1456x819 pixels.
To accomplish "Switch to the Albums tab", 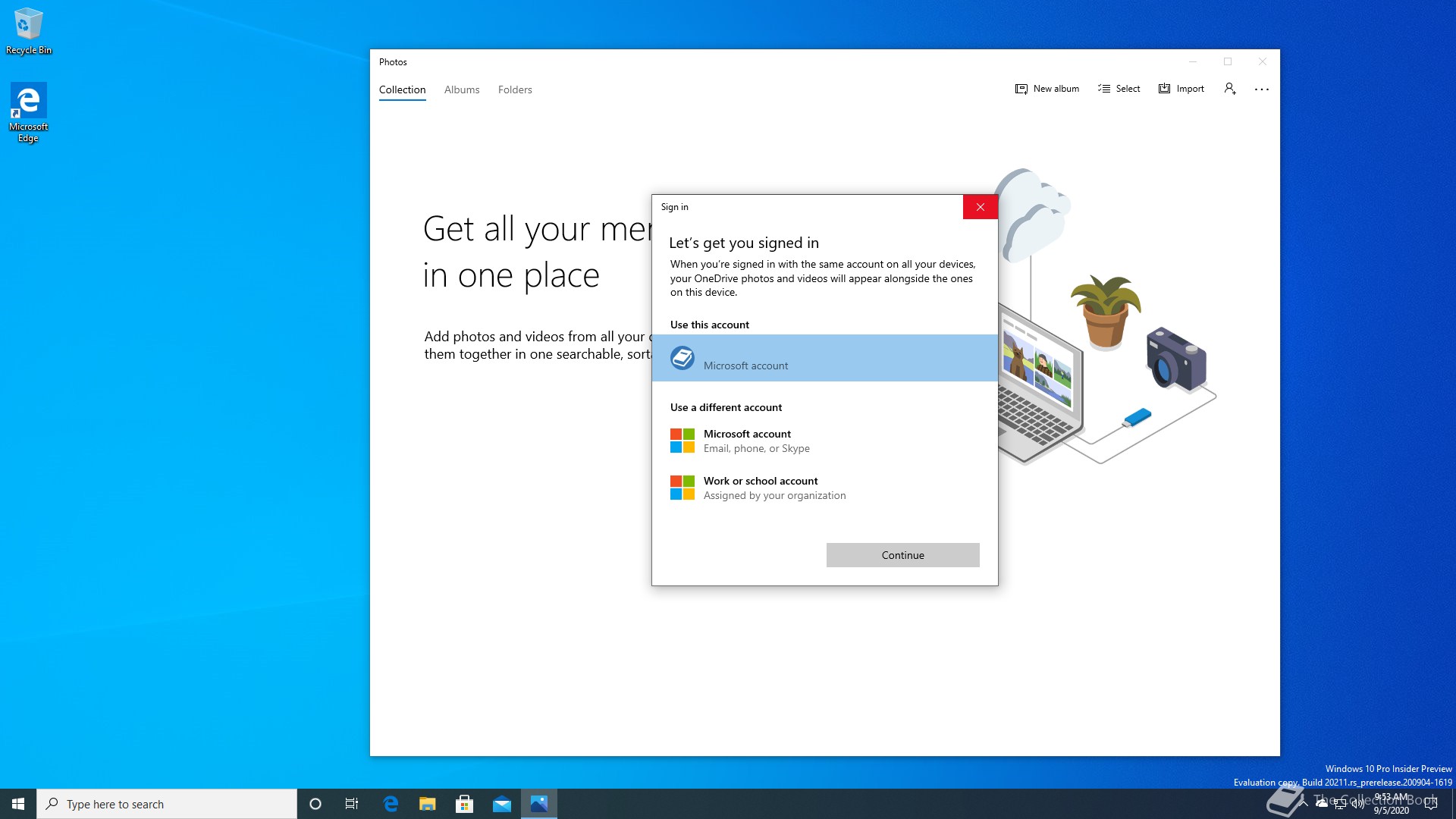I will [x=462, y=89].
